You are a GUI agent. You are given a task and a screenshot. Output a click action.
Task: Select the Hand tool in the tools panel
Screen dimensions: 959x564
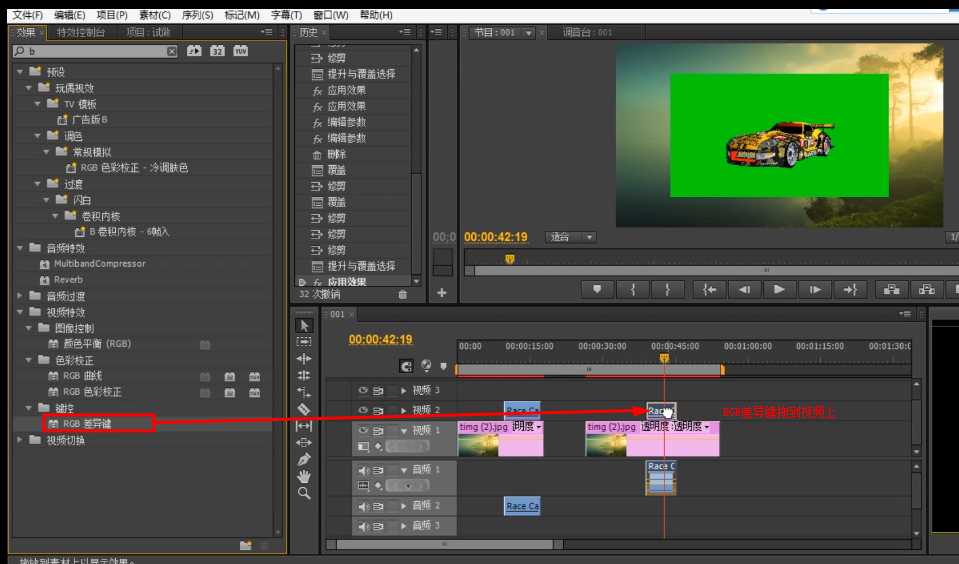304,476
